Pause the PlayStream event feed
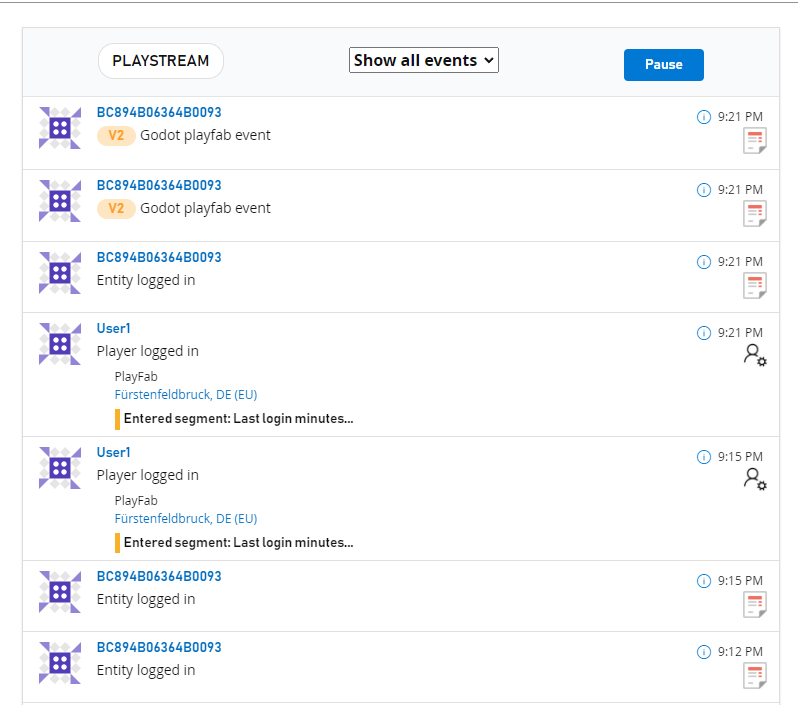Image resolution: width=798 pixels, height=705 pixels. point(664,65)
